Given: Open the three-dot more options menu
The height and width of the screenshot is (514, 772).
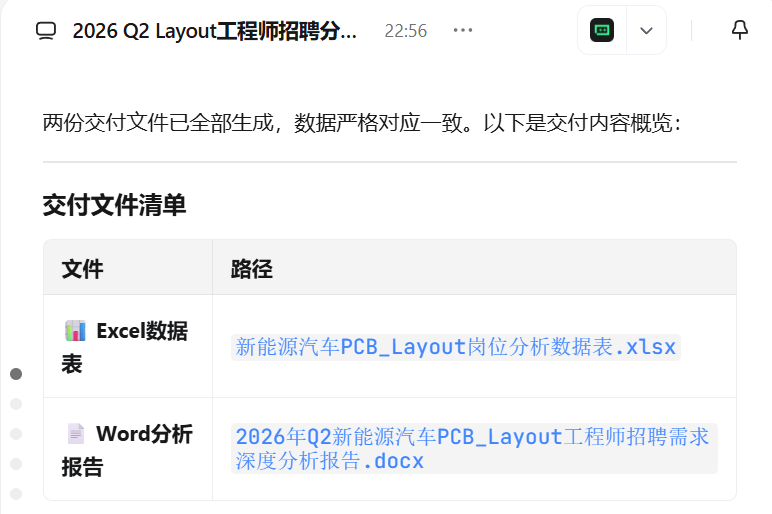Looking at the screenshot, I should click(463, 31).
